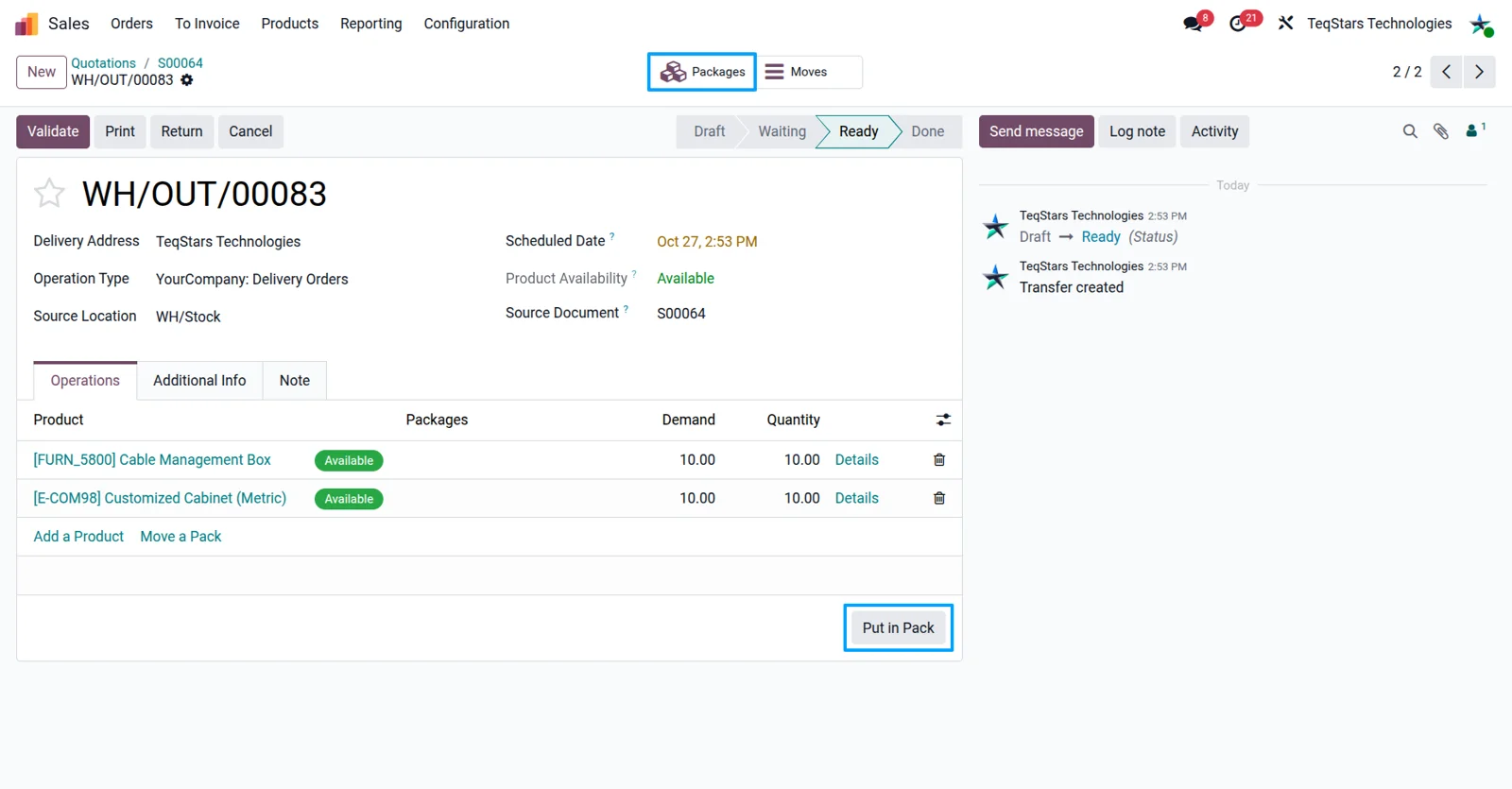Click Cable Management Box quantity 10.00
Image resolution: width=1512 pixels, height=789 pixels.
point(801,460)
